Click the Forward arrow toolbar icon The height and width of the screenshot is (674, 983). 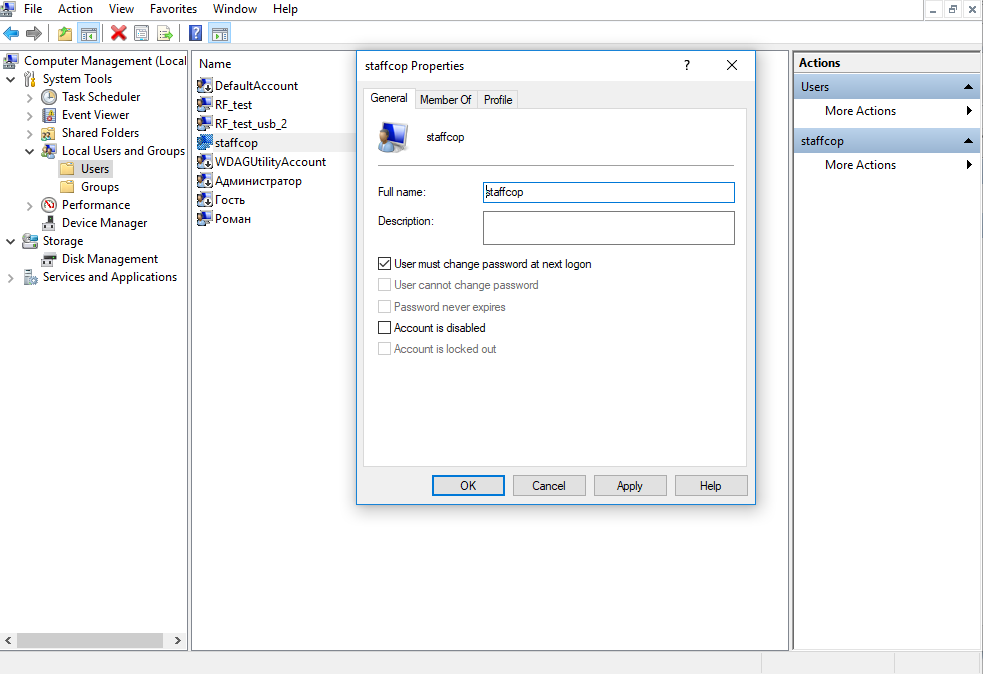tap(34, 33)
